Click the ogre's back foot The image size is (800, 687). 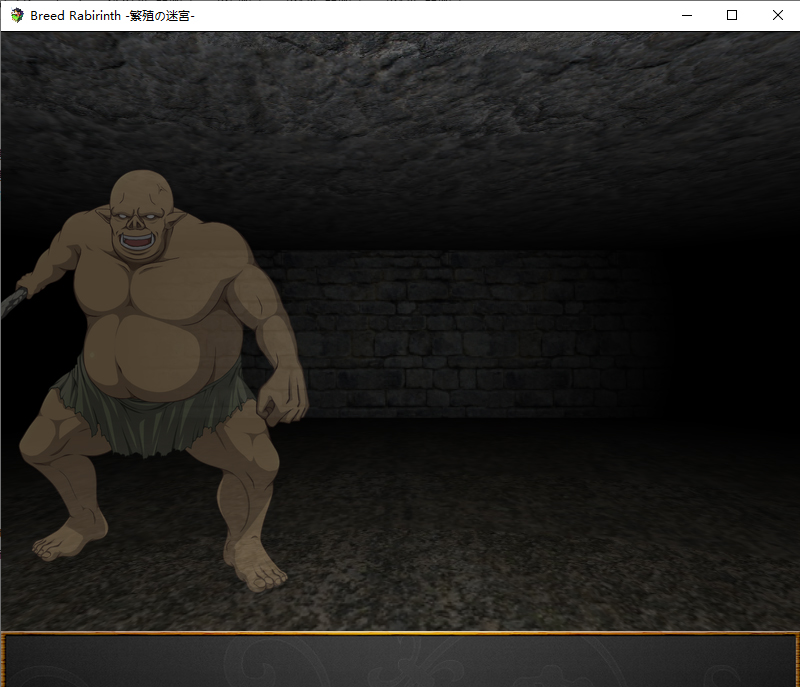[68, 543]
